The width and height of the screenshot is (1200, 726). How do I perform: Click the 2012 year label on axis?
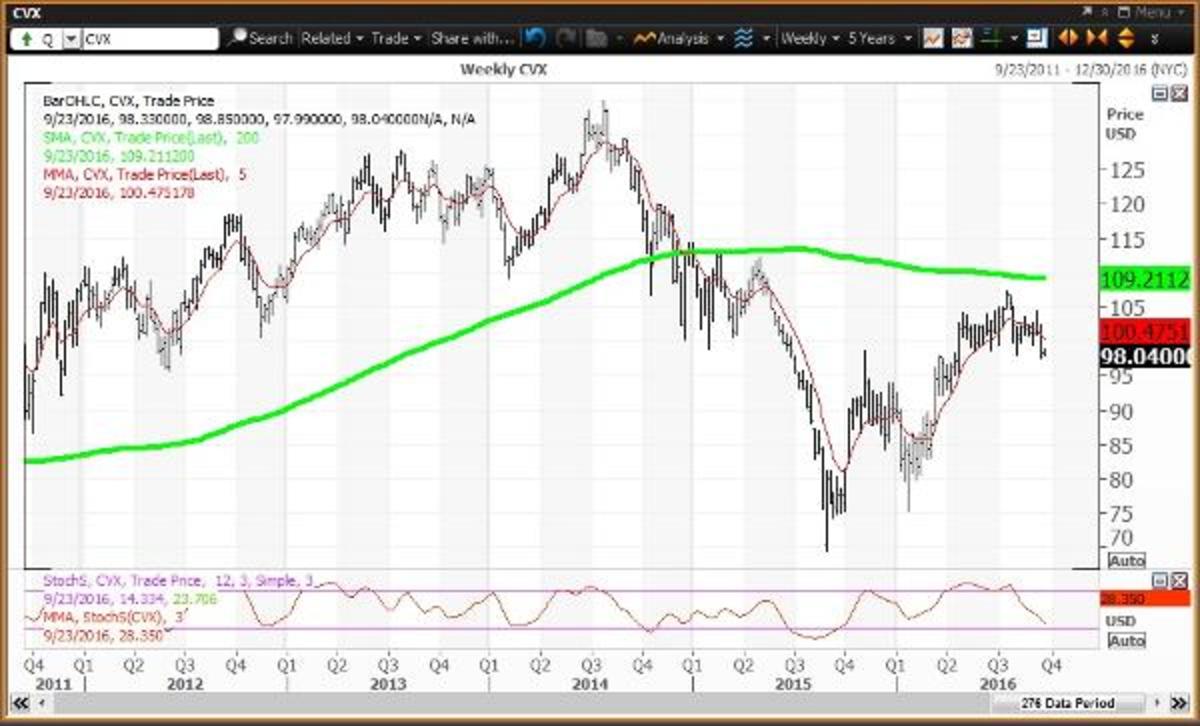pos(186,682)
